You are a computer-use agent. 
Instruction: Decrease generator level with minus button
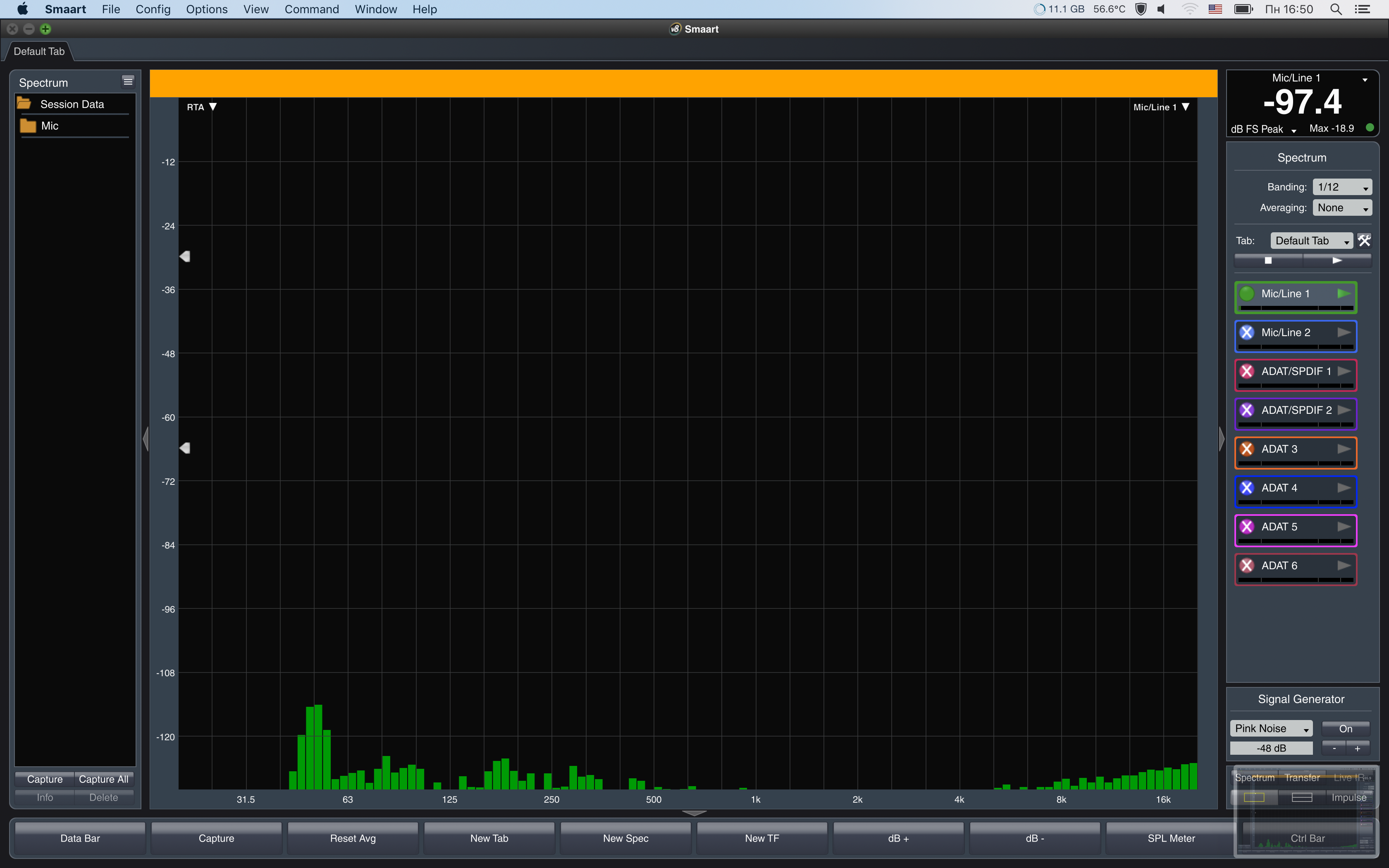click(1334, 748)
